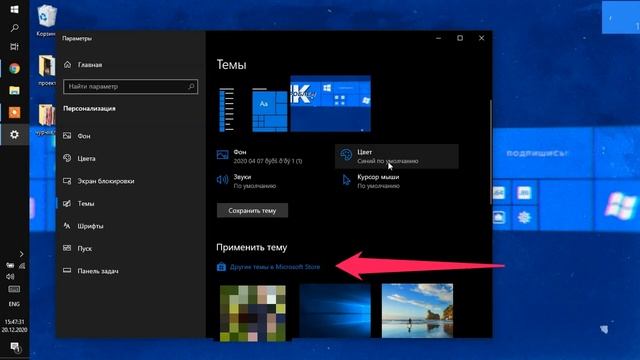Screen dimensions: 640x360
Task: Open Другие темы в Microsoft Store link
Action: pos(275,267)
